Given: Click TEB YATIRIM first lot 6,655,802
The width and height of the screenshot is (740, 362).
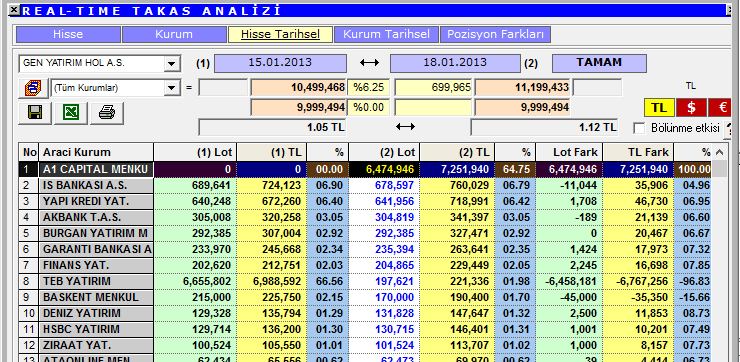Looking at the screenshot, I should (195, 281).
